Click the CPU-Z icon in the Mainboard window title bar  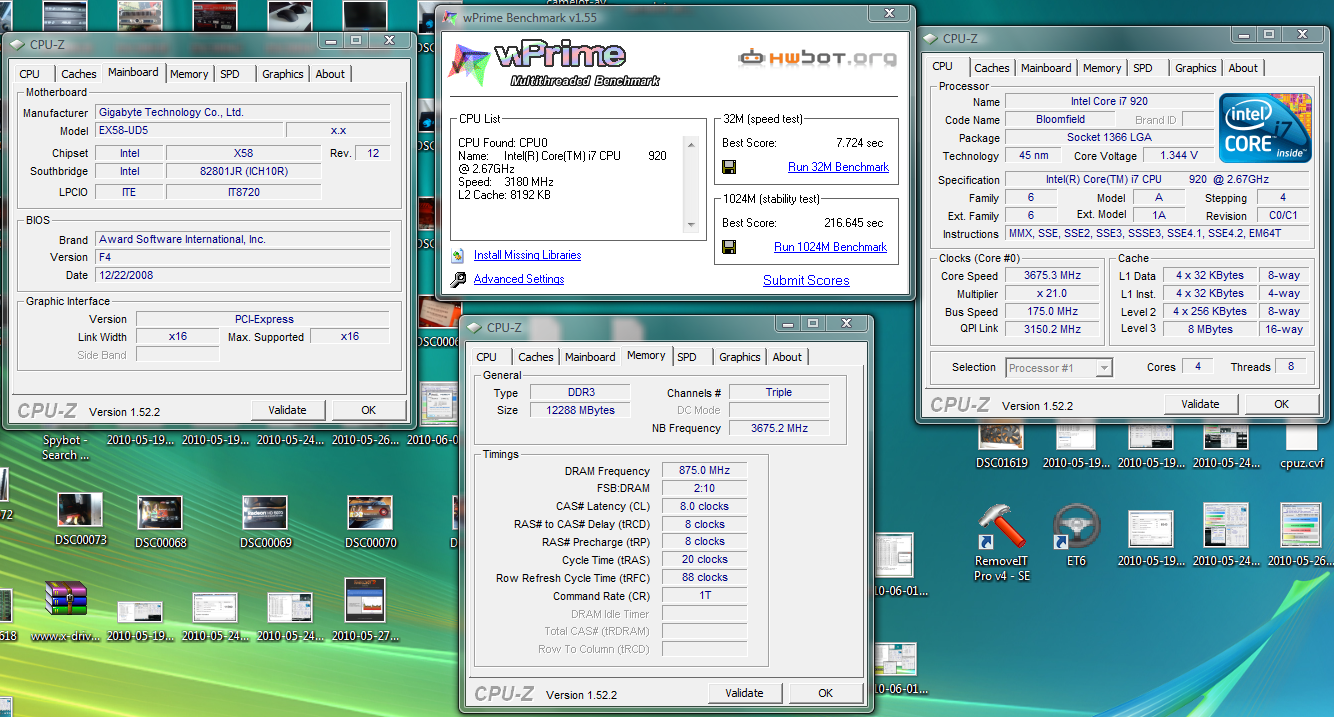tap(17, 44)
